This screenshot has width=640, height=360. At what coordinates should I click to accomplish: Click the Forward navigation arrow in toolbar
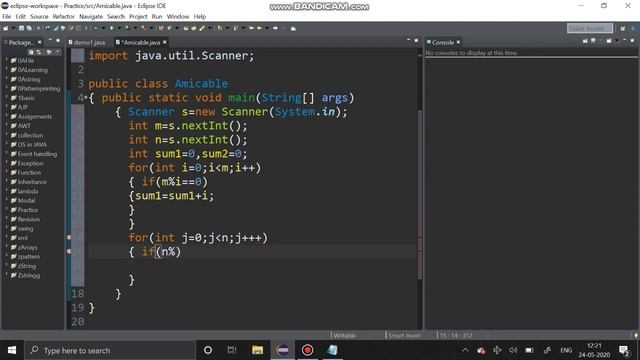coord(275,28)
